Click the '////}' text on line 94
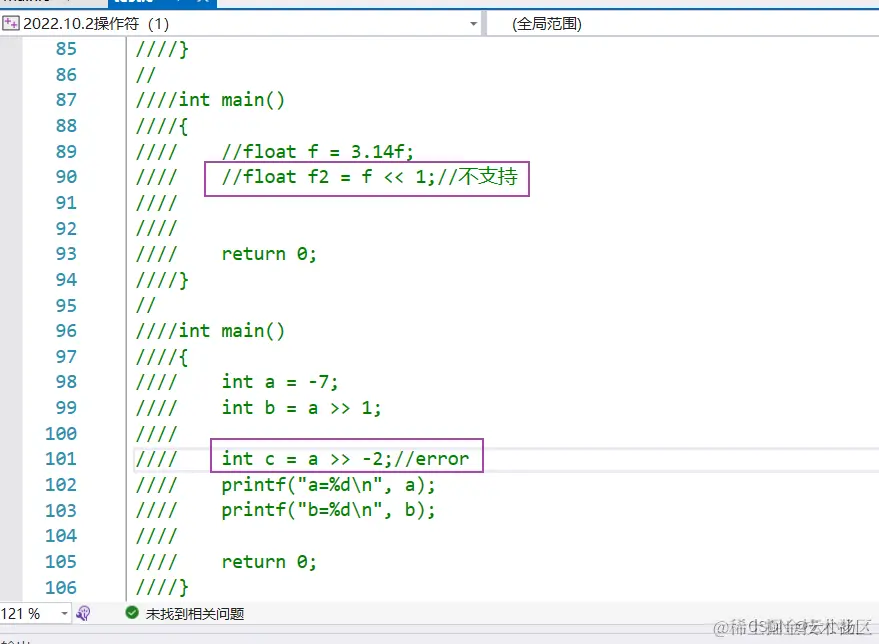This screenshot has width=879, height=644. point(162,280)
